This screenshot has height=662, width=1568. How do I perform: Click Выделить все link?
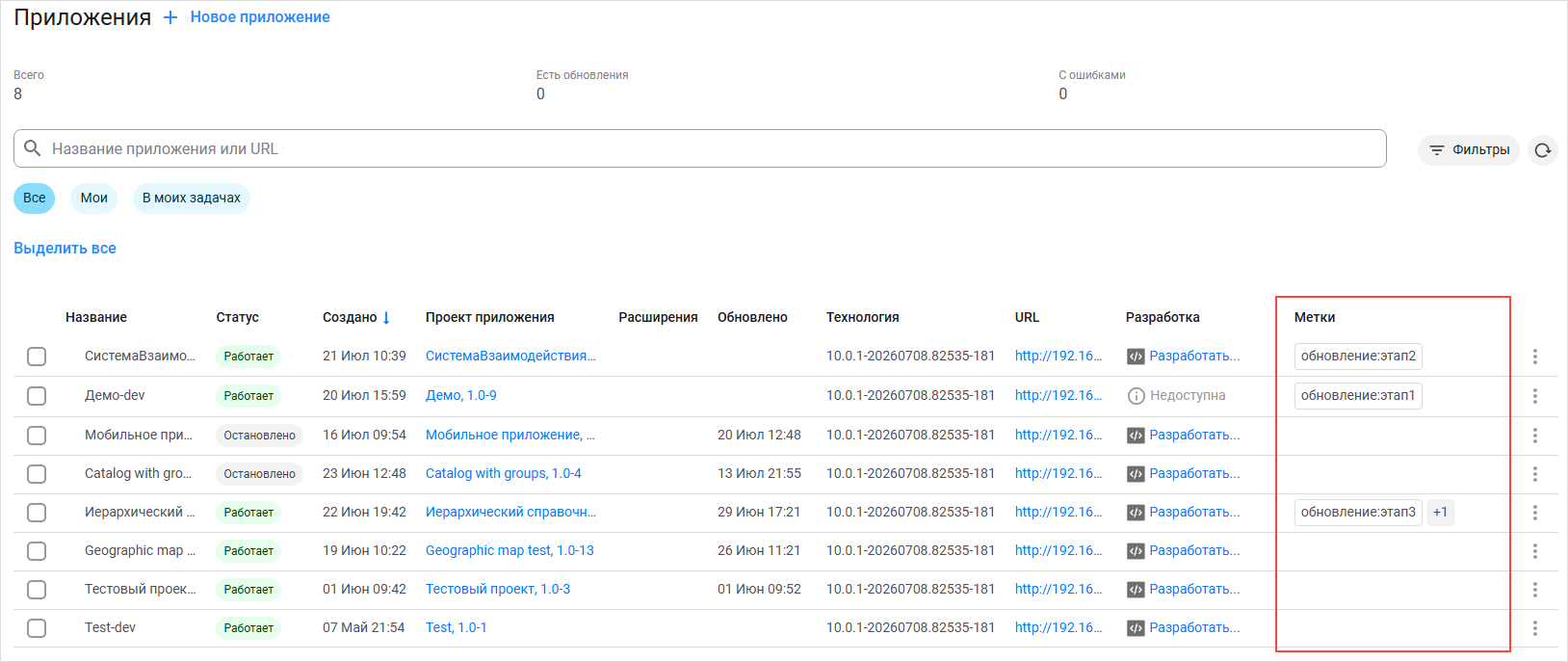tap(65, 248)
